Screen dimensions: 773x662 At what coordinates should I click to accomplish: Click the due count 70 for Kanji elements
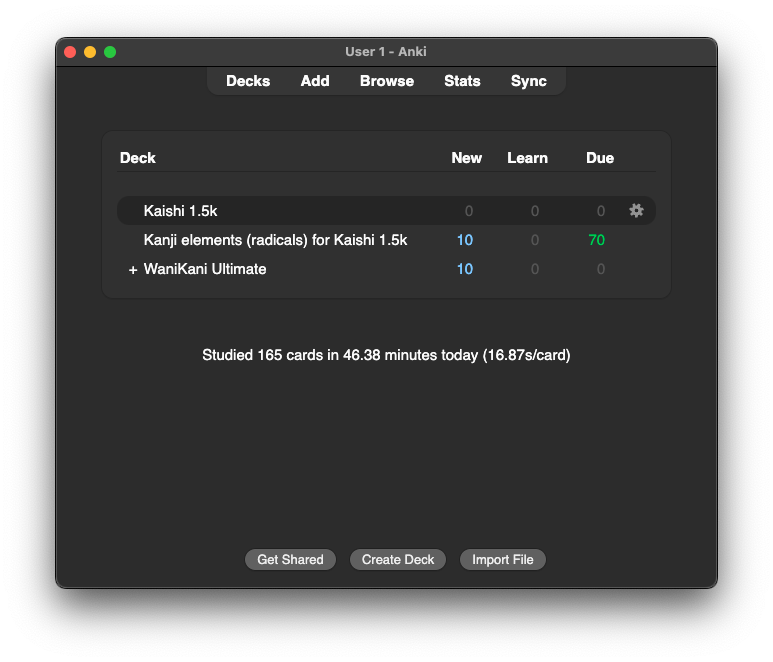coord(597,240)
